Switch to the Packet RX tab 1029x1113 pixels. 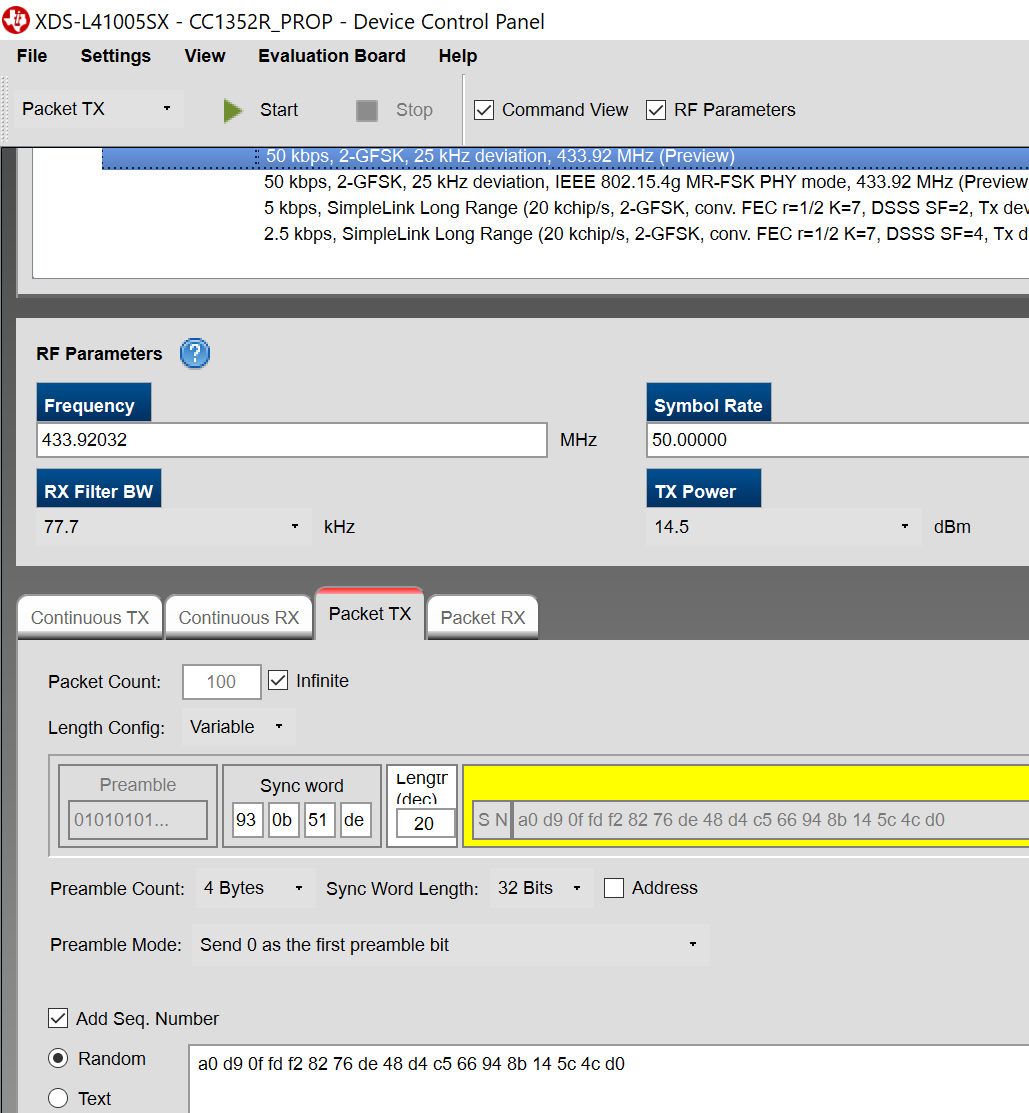[483, 618]
